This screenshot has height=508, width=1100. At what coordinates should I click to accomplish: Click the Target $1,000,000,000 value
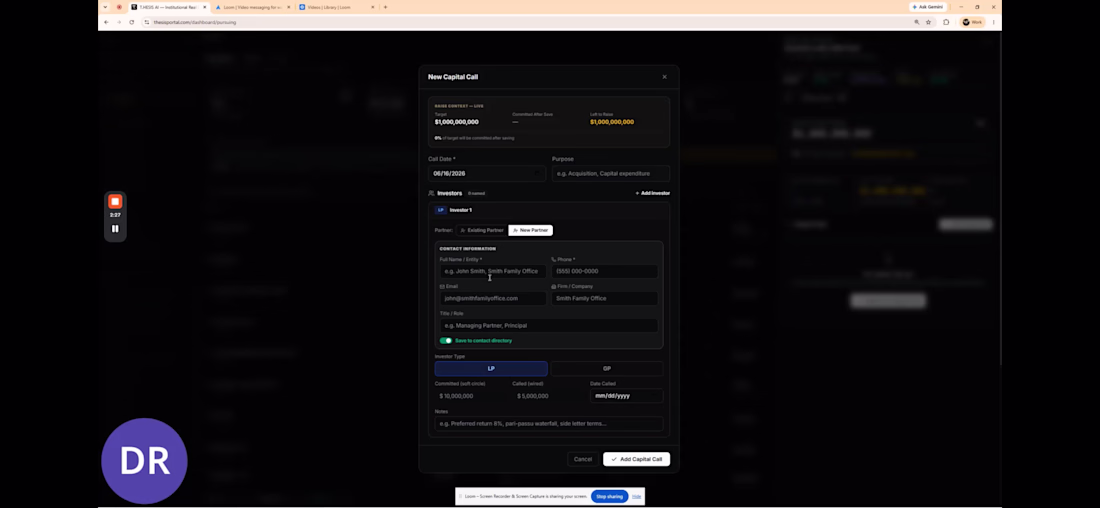point(457,122)
